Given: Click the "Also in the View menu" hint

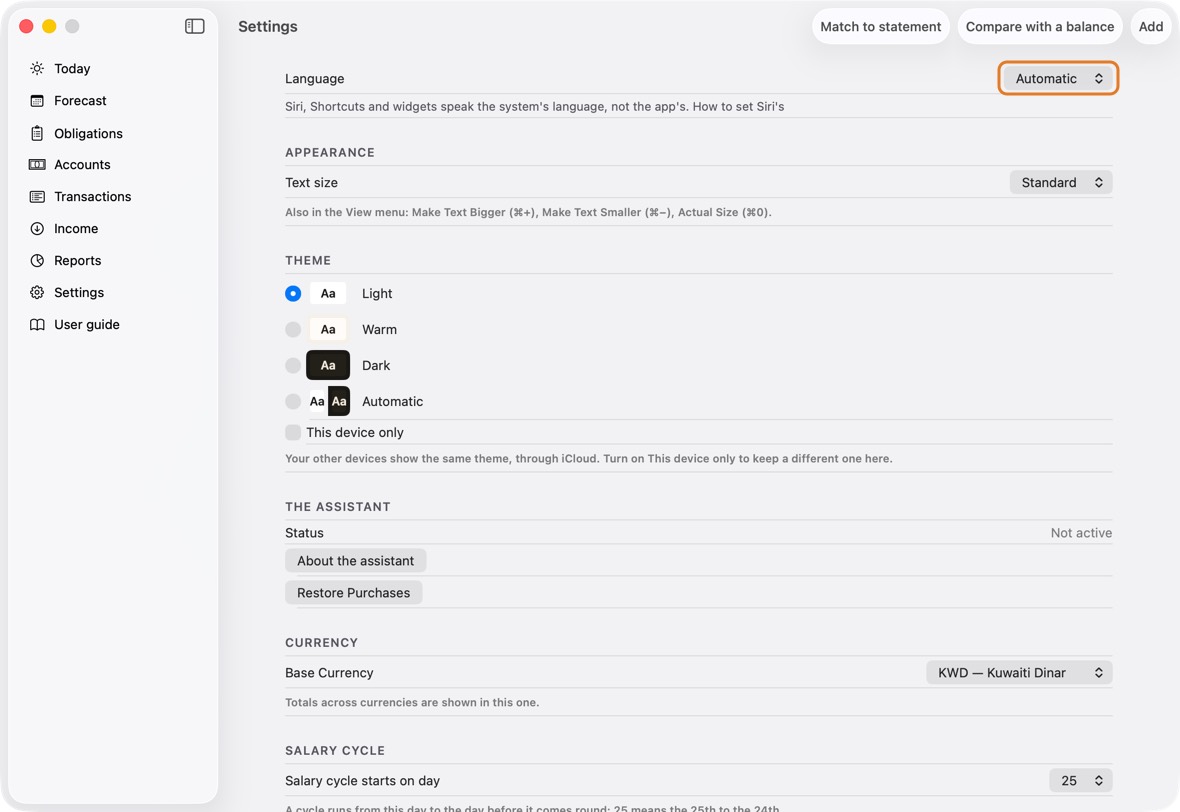Looking at the screenshot, I should pos(528,212).
